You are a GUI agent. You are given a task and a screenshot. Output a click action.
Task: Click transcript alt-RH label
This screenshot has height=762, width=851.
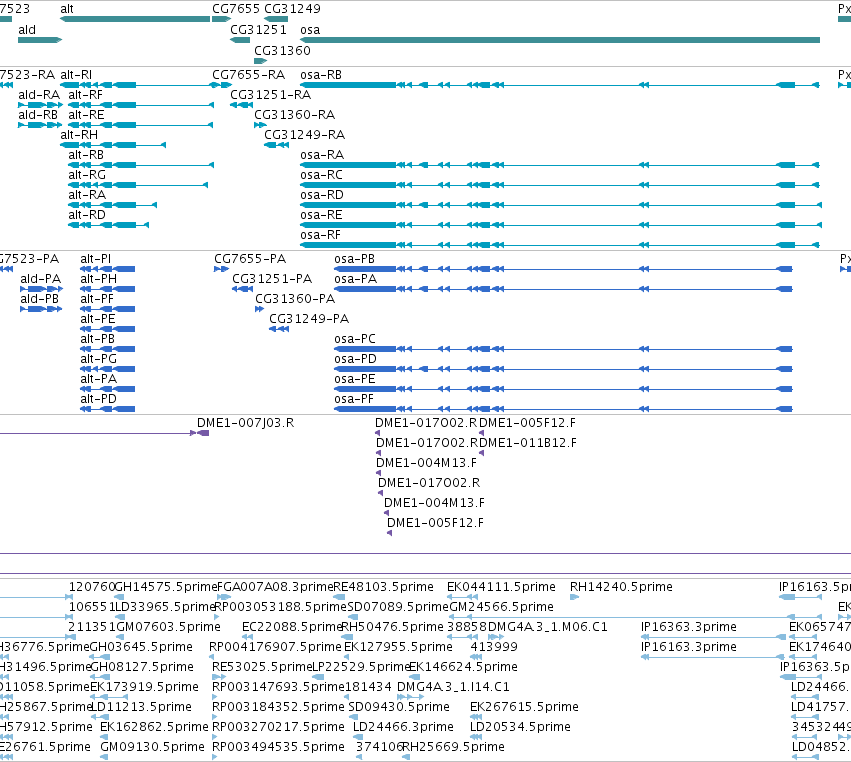click(79, 135)
